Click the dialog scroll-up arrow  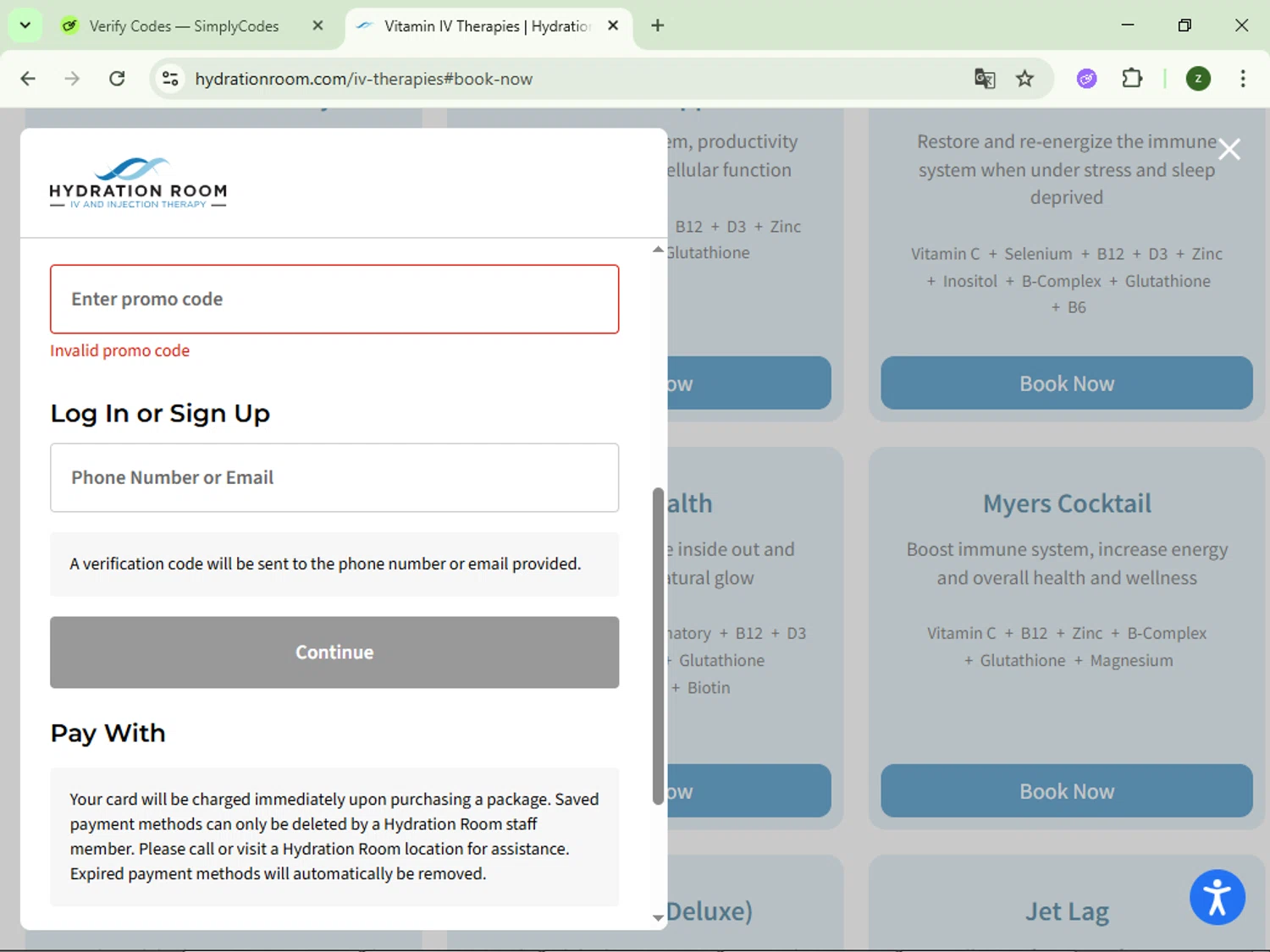click(658, 250)
